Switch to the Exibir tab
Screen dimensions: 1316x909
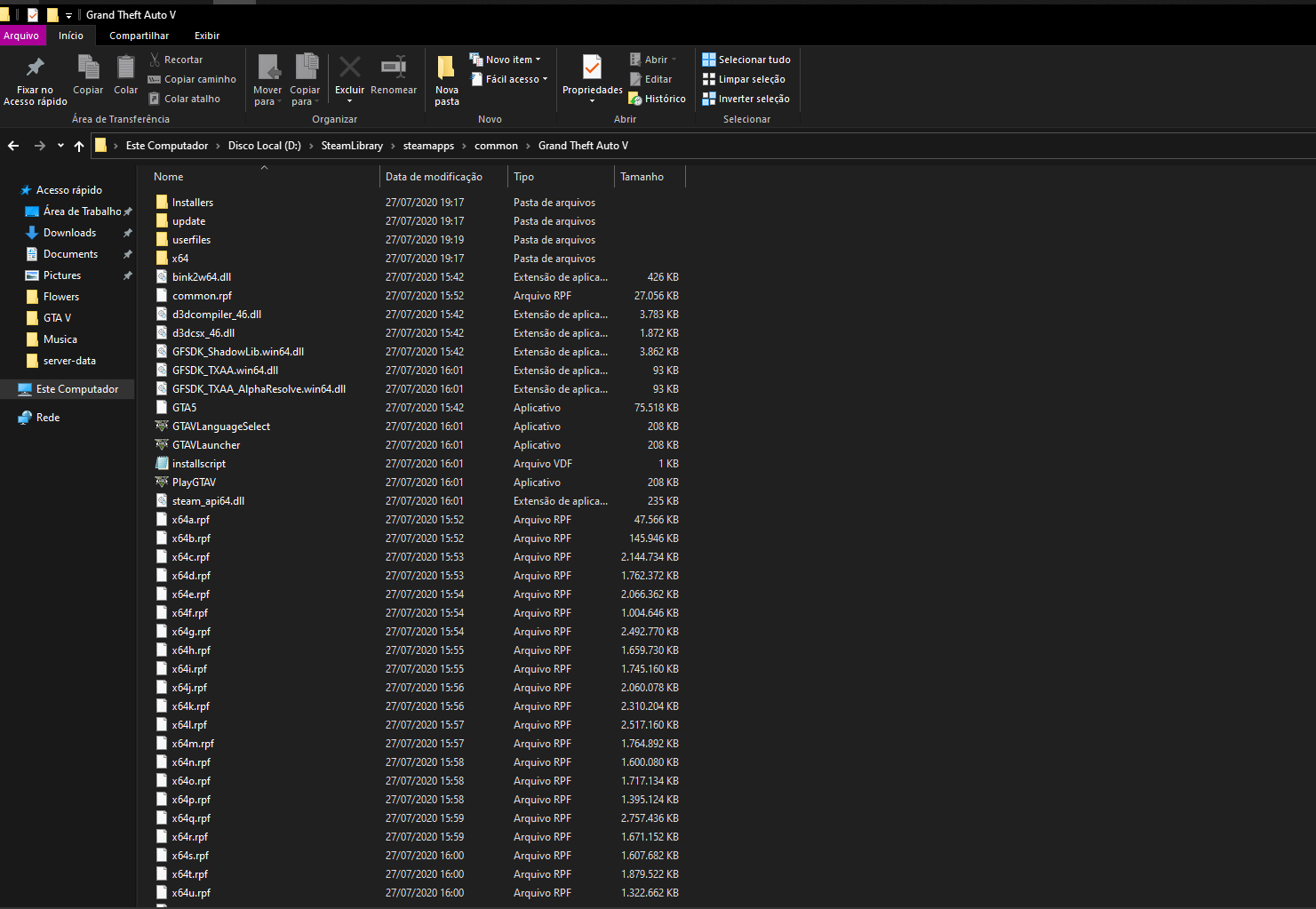[207, 36]
